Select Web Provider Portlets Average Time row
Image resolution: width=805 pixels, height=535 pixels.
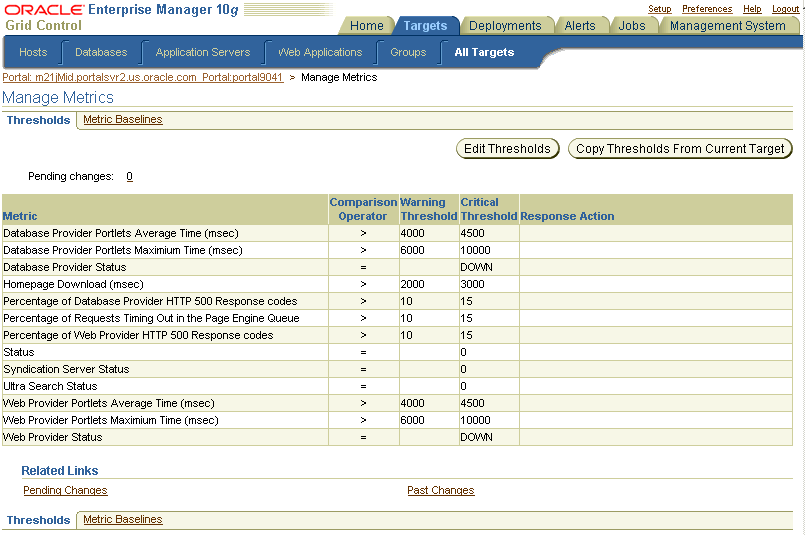(397, 403)
